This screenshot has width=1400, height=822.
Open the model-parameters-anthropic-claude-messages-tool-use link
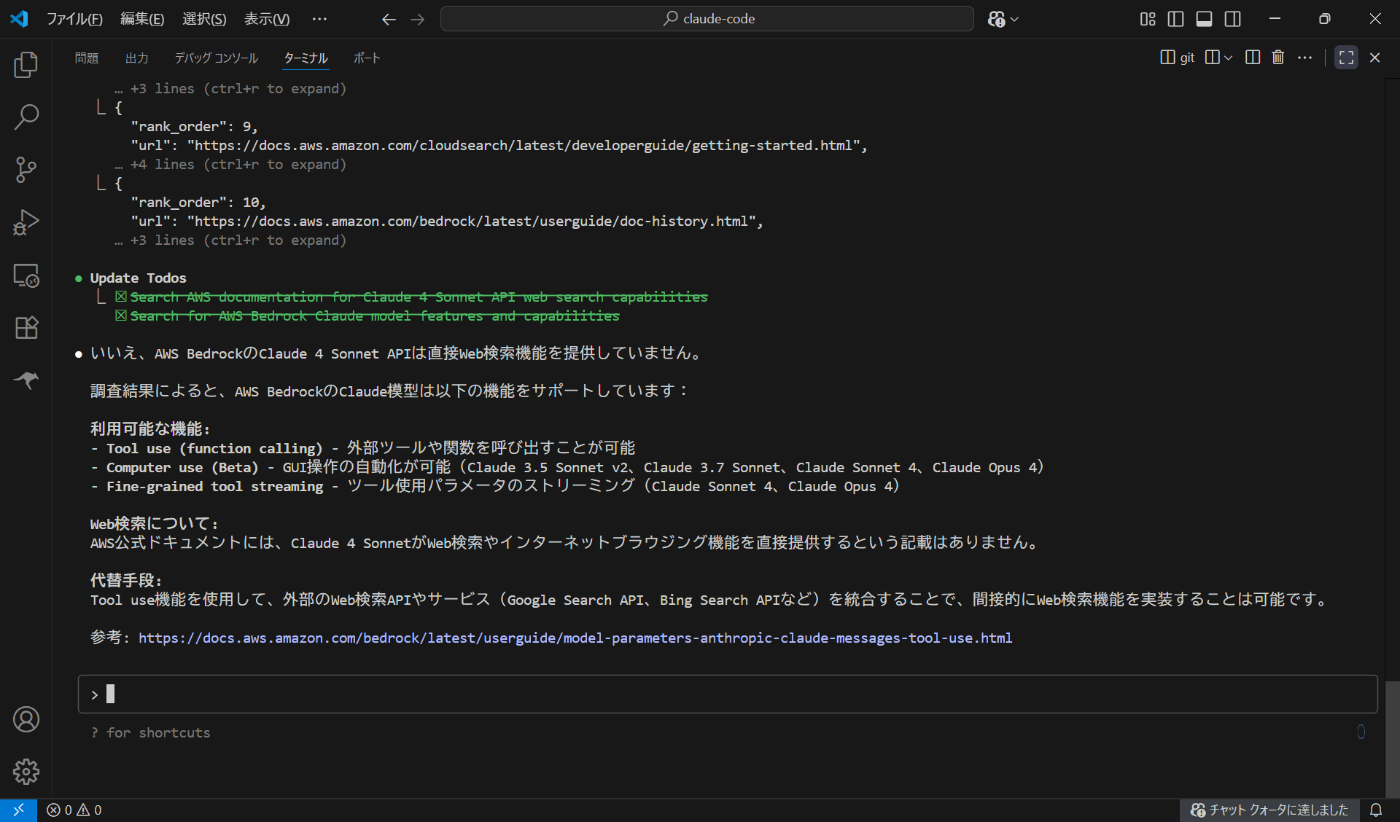click(575, 638)
